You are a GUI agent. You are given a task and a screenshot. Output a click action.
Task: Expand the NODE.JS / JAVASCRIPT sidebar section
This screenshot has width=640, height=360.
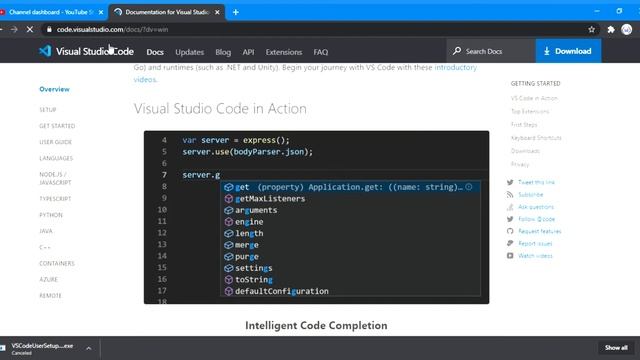(x=55, y=178)
